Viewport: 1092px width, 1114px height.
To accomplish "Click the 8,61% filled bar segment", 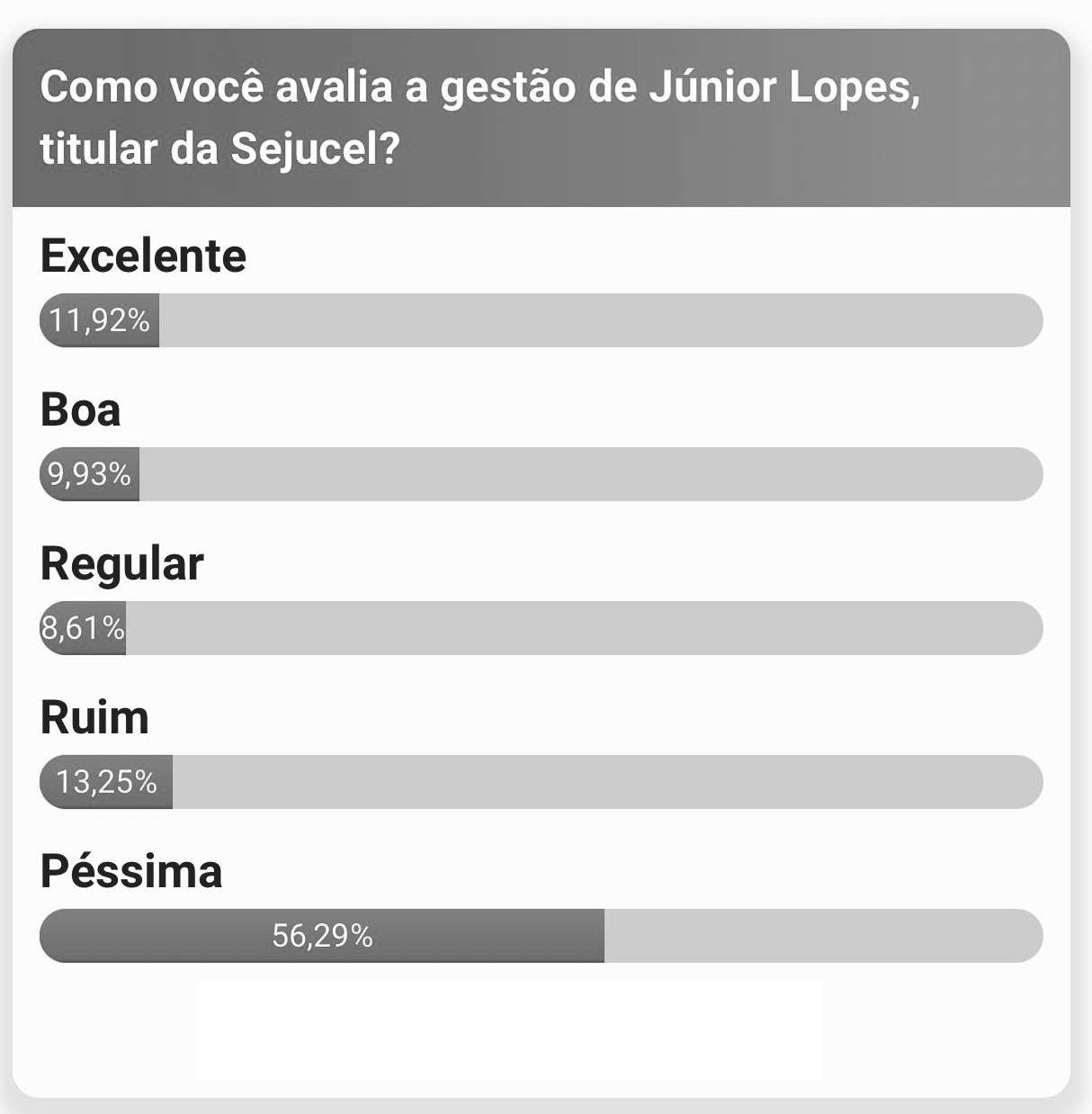I will (x=83, y=628).
